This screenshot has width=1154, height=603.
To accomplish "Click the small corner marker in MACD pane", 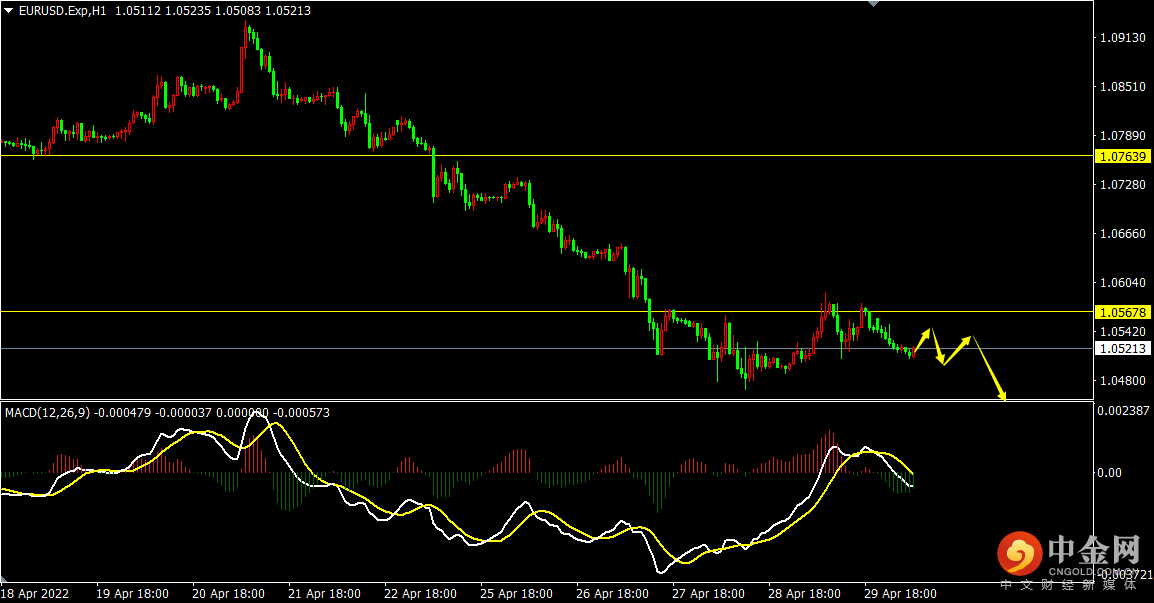I will (4, 579).
